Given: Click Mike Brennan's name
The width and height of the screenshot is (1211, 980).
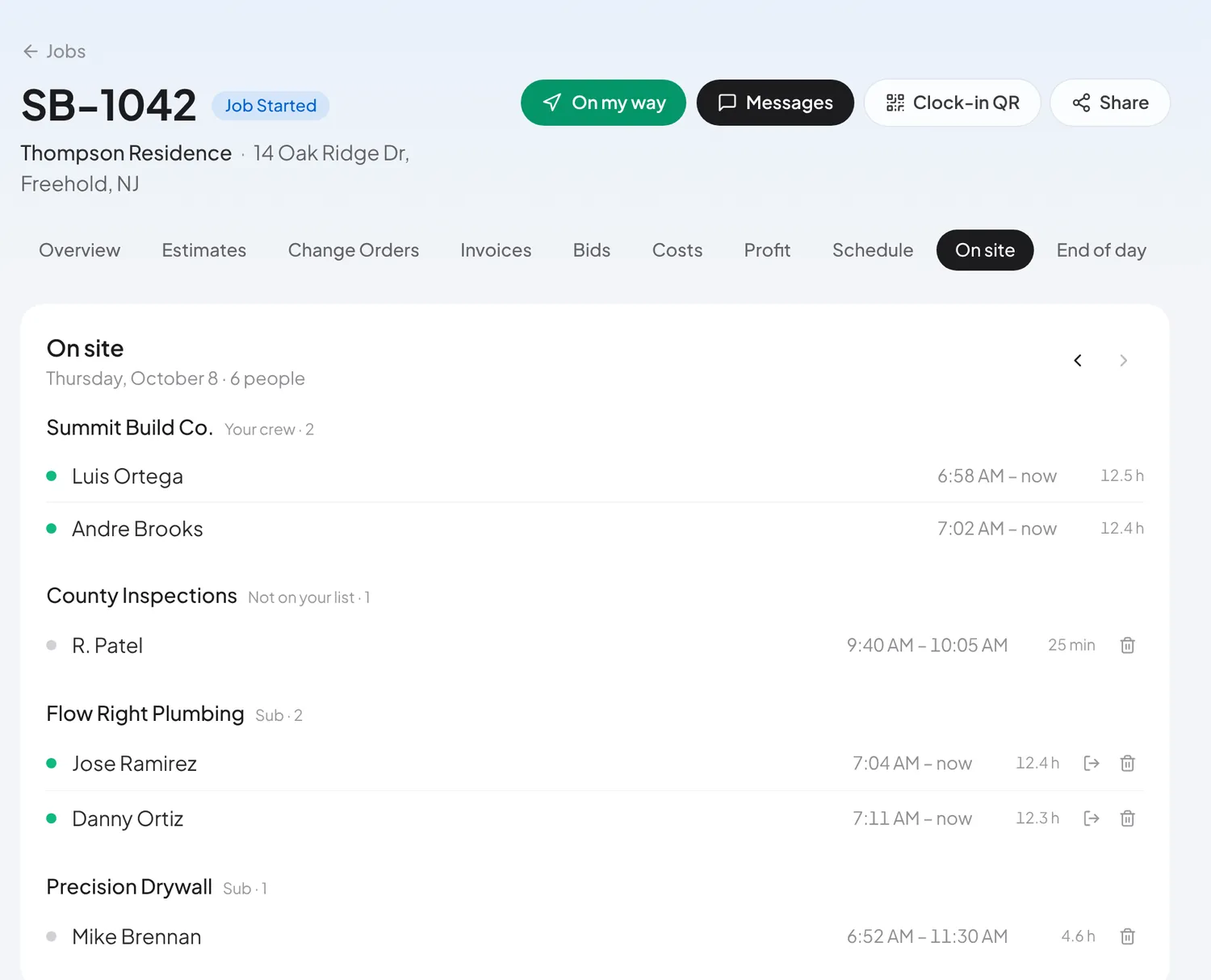Looking at the screenshot, I should pos(136,936).
